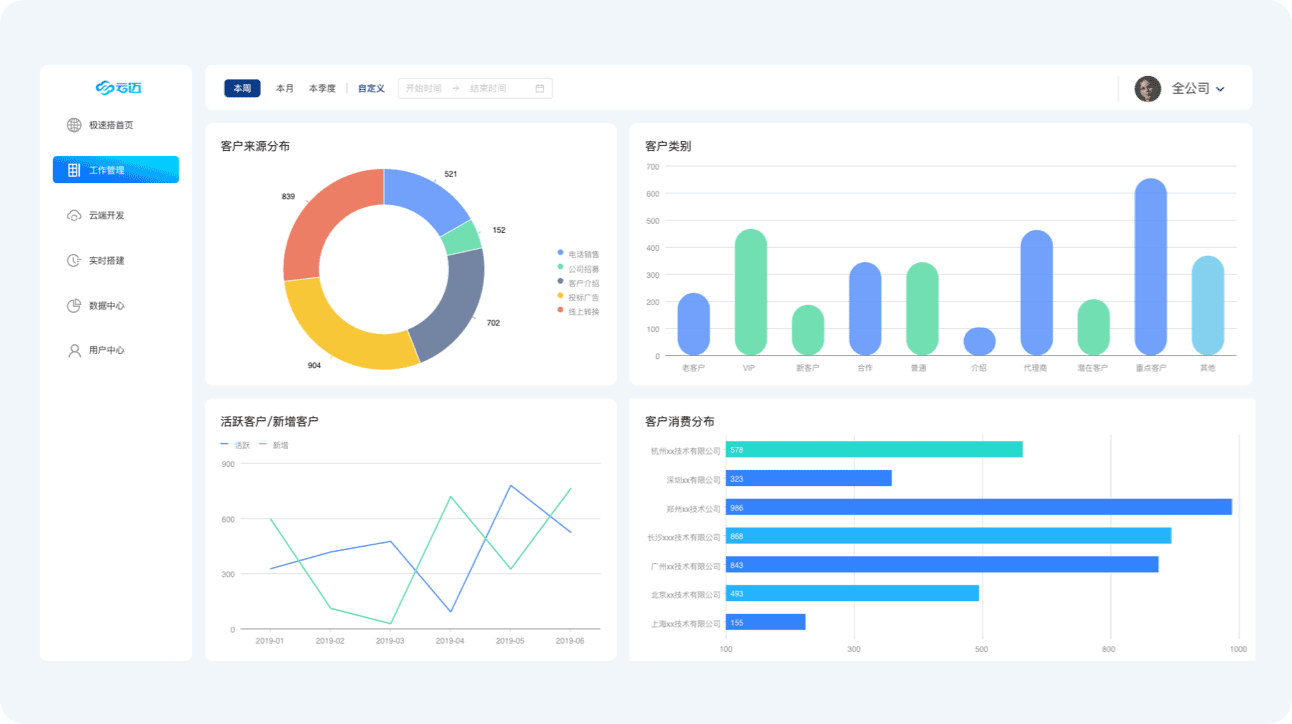Image resolution: width=1292 pixels, height=724 pixels.
Task: Click the yellow 投标广告 legend color dot
Action: [560, 296]
